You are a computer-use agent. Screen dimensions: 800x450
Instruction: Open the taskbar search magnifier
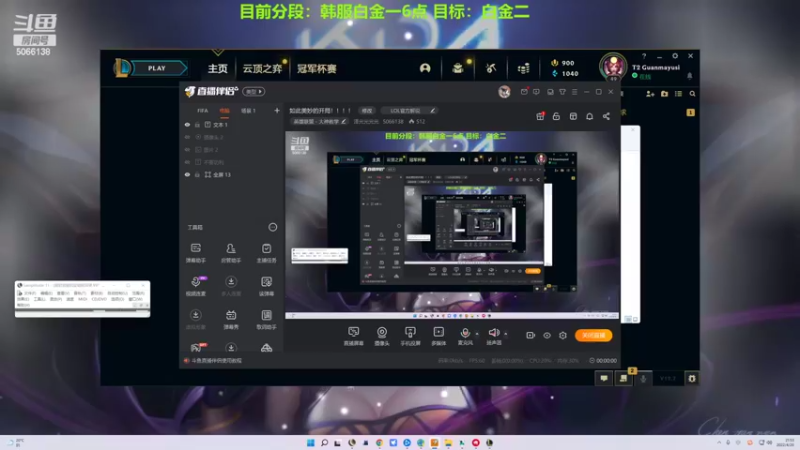324,442
